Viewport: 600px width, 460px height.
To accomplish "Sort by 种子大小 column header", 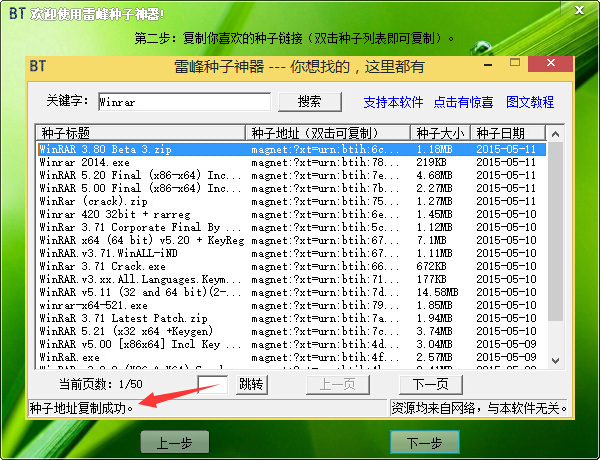I will pyautogui.click(x=440, y=133).
